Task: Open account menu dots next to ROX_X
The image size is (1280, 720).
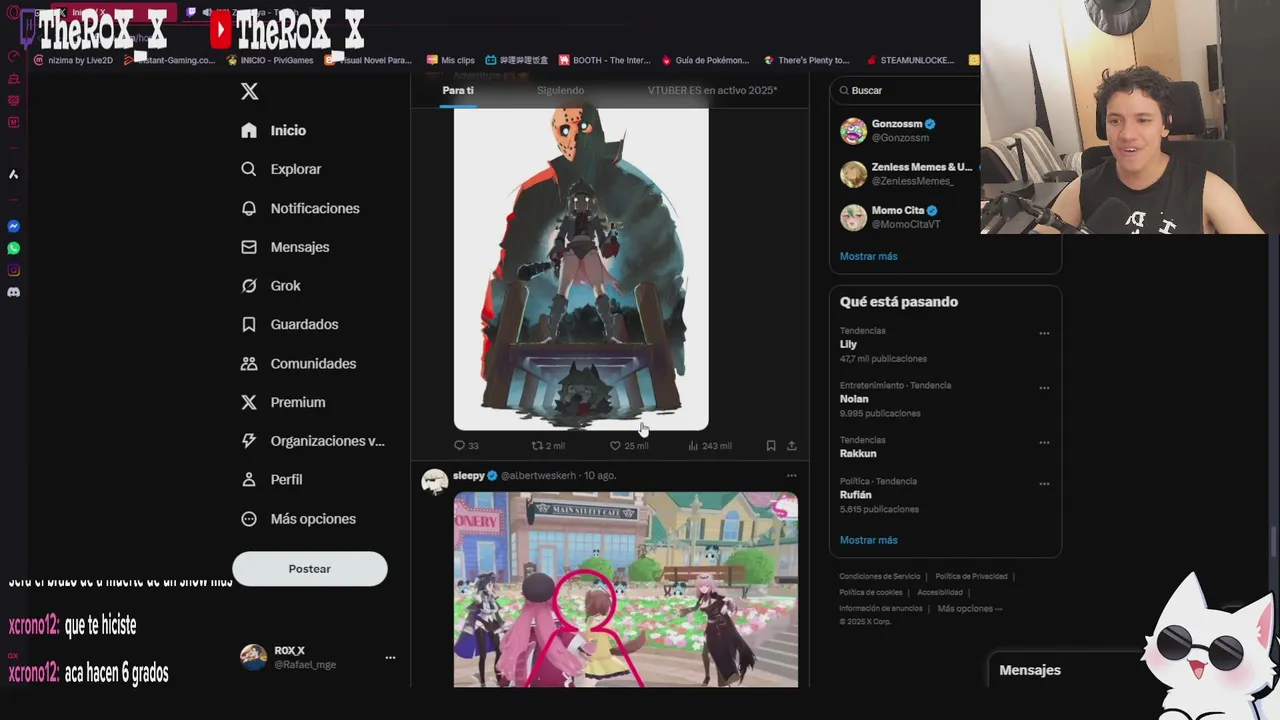Action: (x=390, y=657)
